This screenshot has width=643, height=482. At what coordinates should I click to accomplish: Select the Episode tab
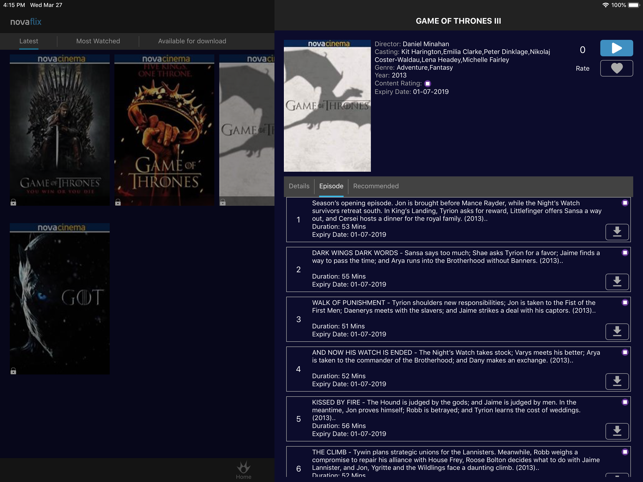(x=331, y=186)
